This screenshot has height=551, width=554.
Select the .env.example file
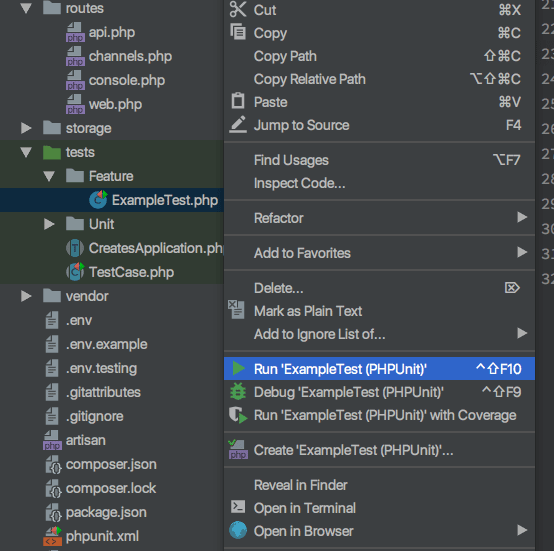106,344
